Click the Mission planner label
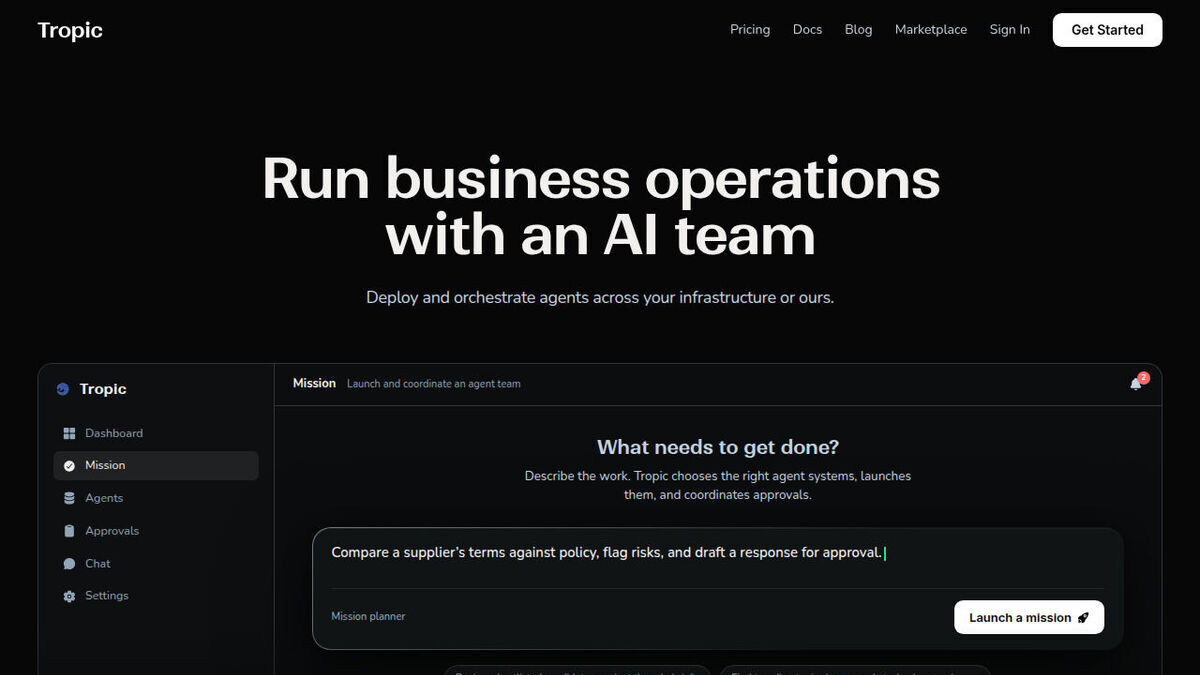 (368, 617)
